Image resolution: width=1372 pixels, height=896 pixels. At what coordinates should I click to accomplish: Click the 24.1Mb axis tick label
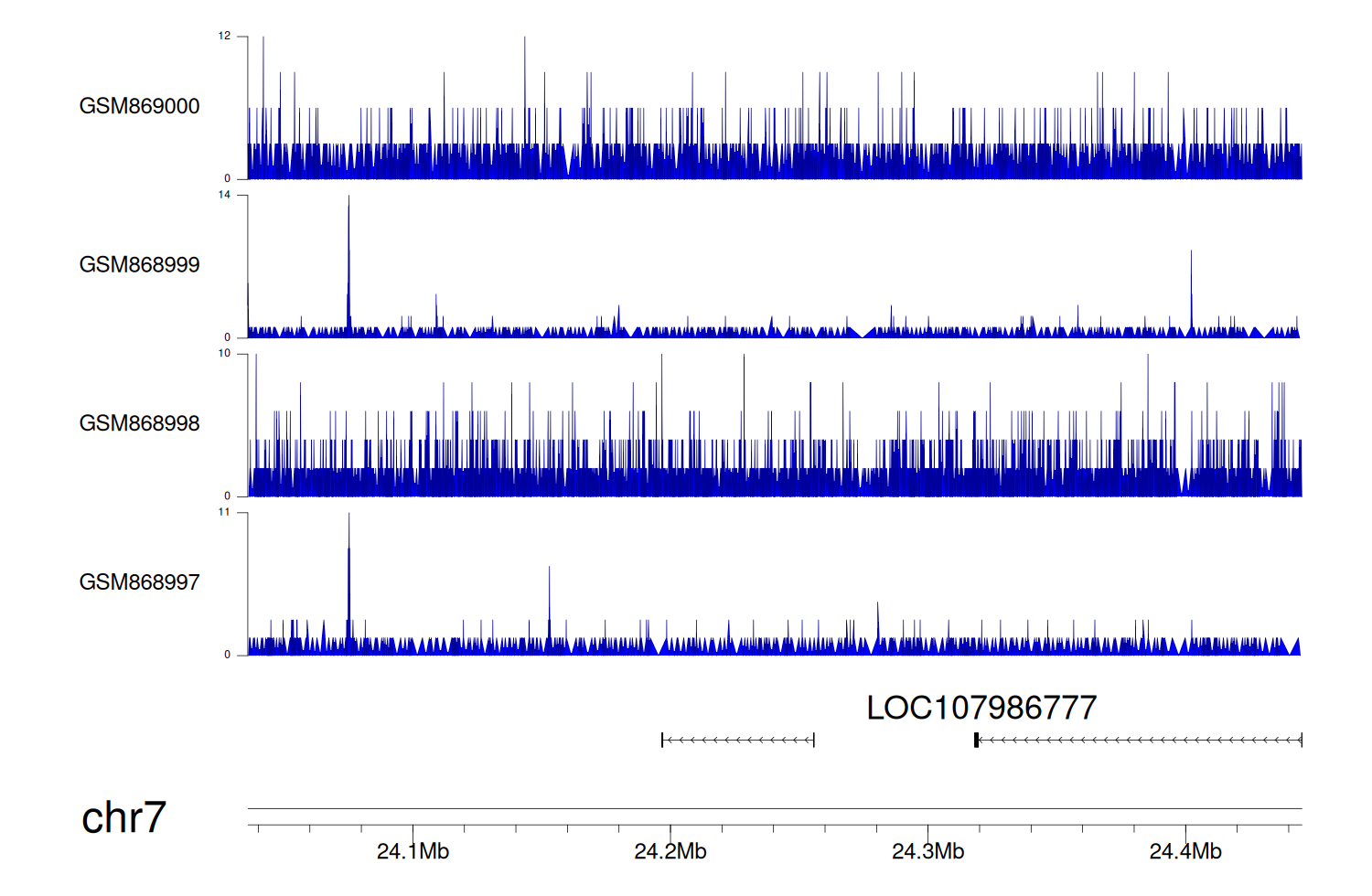pos(413,851)
